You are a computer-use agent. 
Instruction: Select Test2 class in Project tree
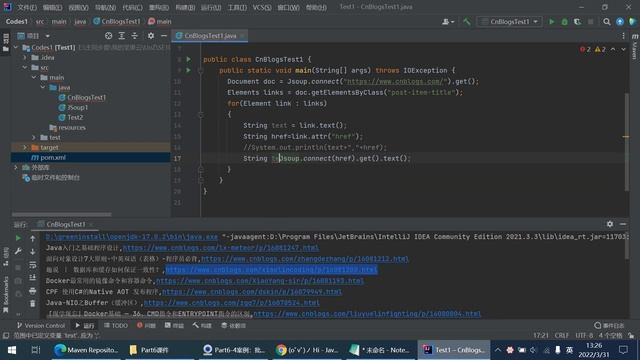(75, 118)
